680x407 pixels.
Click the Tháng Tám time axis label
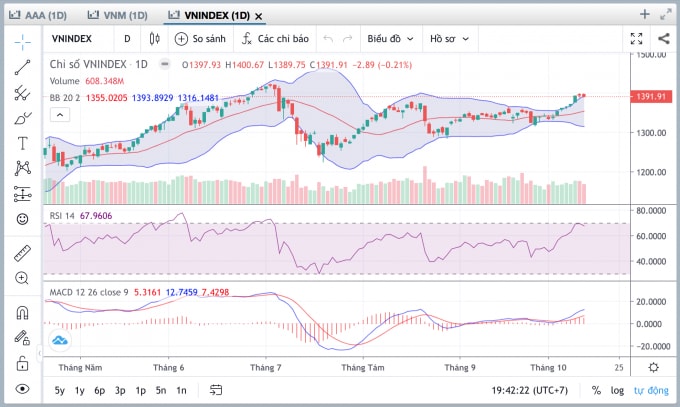363,368
